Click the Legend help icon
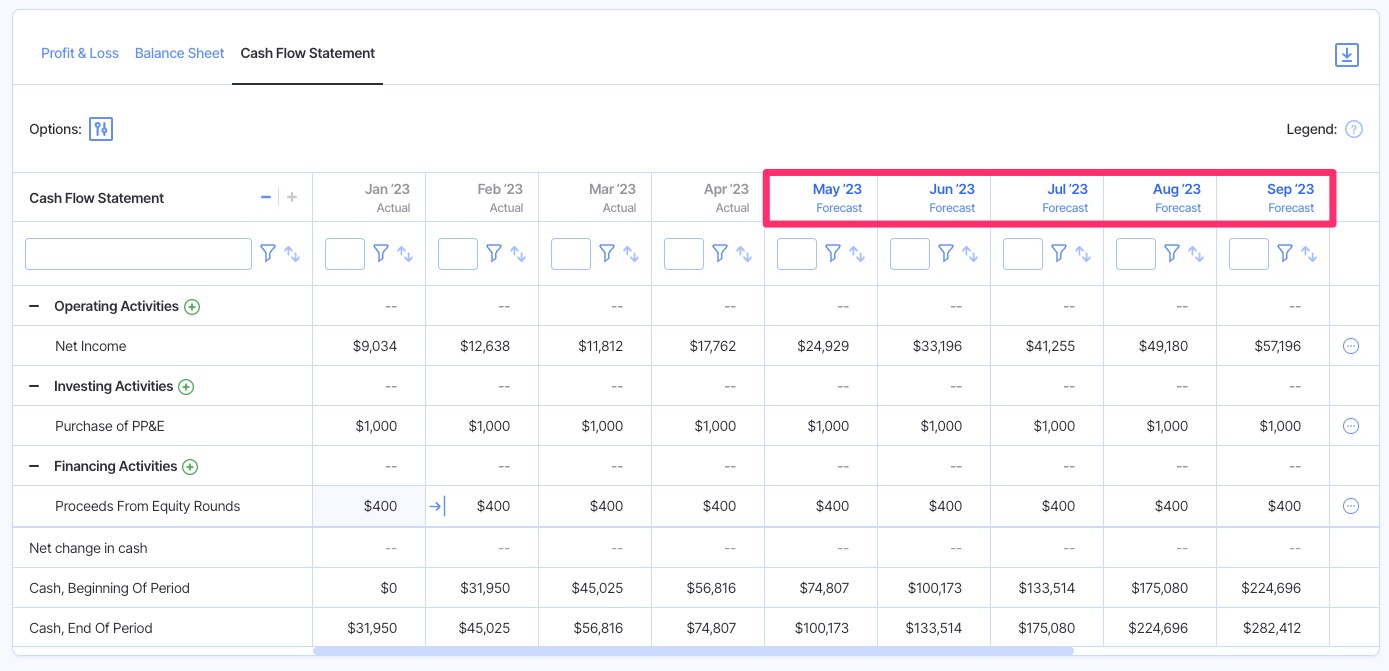1389x671 pixels. click(1354, 129)
